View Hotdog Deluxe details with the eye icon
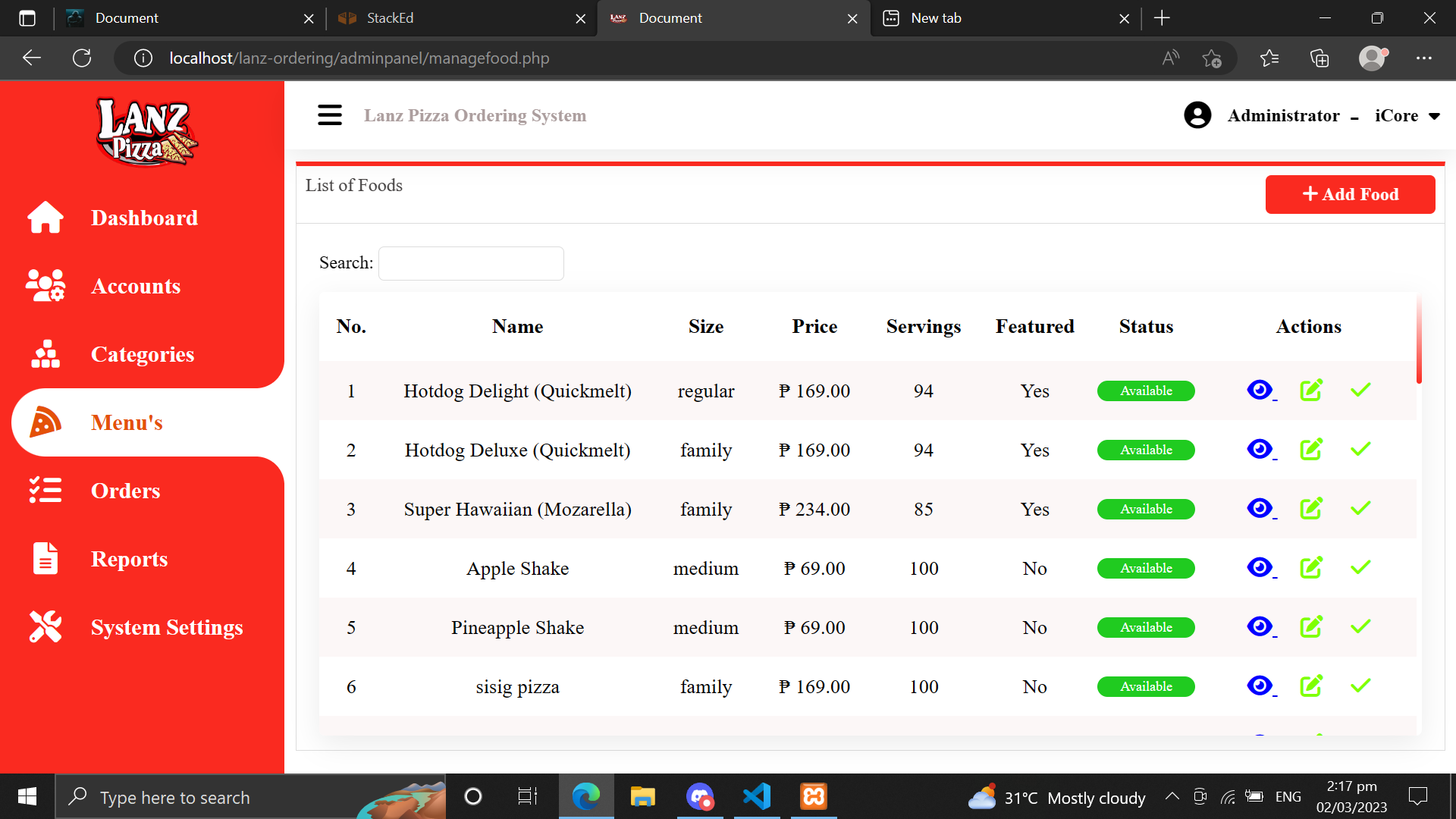This screenshot has width=1456, height=819. 1260,450
